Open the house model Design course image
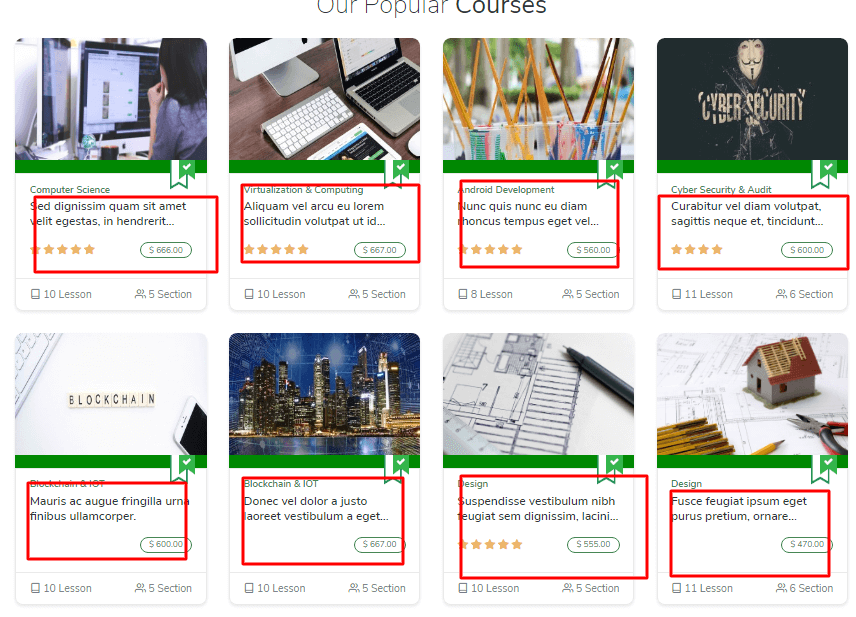The image size is (856, 617). click(x=752, y=394)
